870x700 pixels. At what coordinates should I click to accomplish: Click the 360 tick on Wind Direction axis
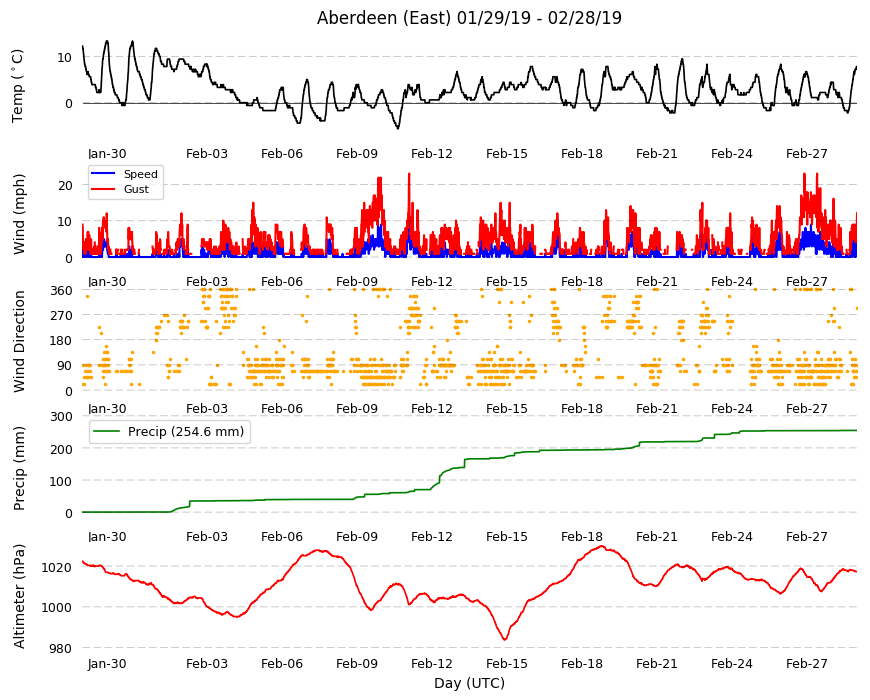tap(62, 291)
